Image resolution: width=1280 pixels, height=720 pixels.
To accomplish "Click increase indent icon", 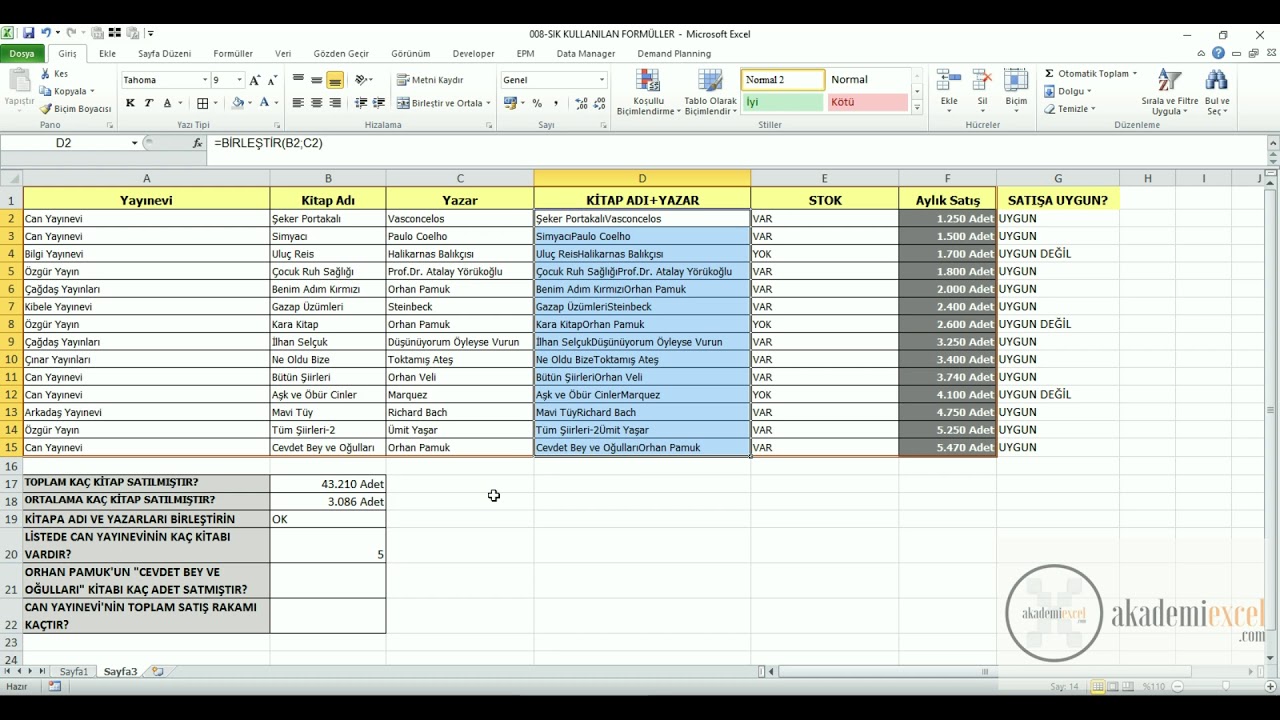I will coord(379,103).
